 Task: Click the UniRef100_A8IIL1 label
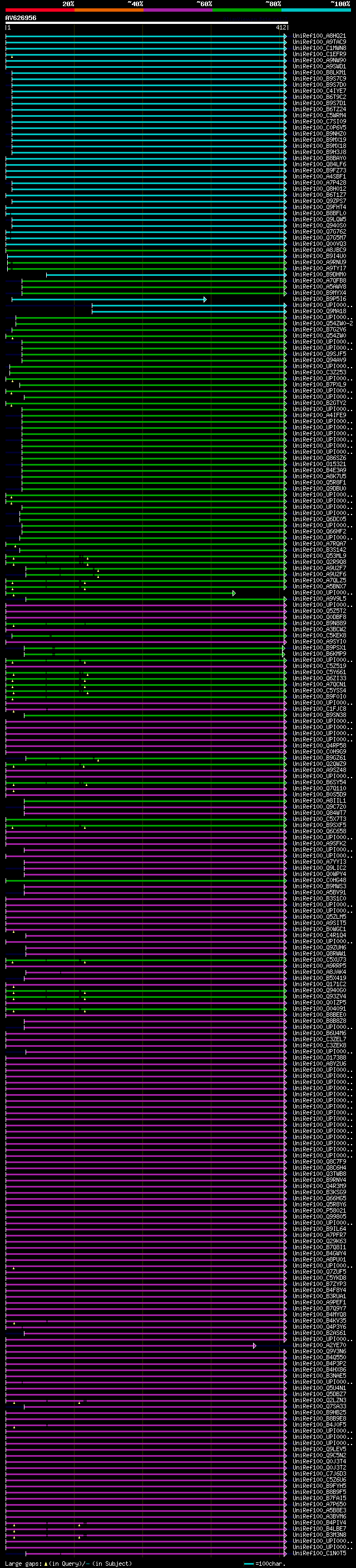pos(319,801)
